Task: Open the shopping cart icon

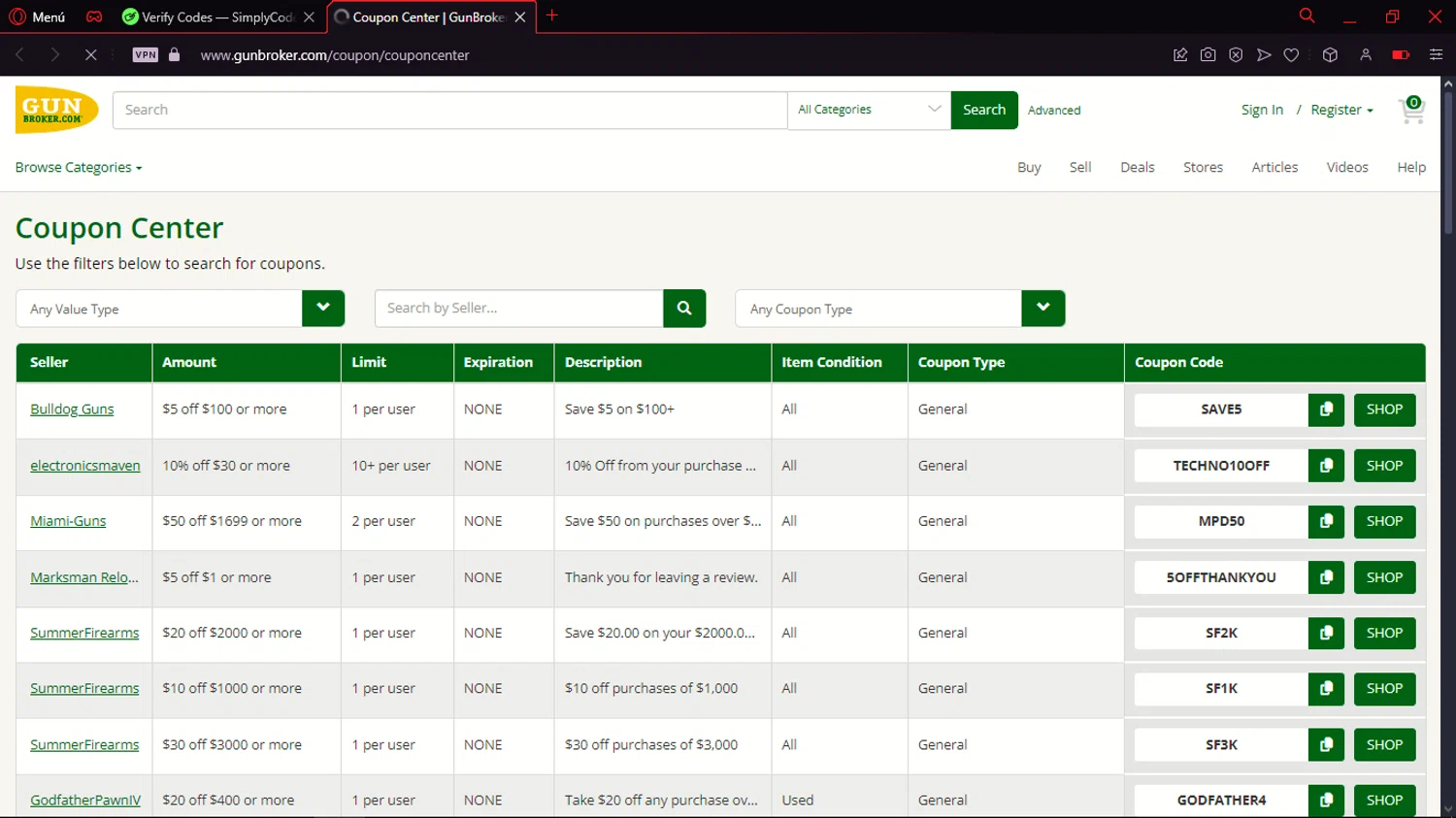Action: pyautogui.click(x=1410, y=111)
